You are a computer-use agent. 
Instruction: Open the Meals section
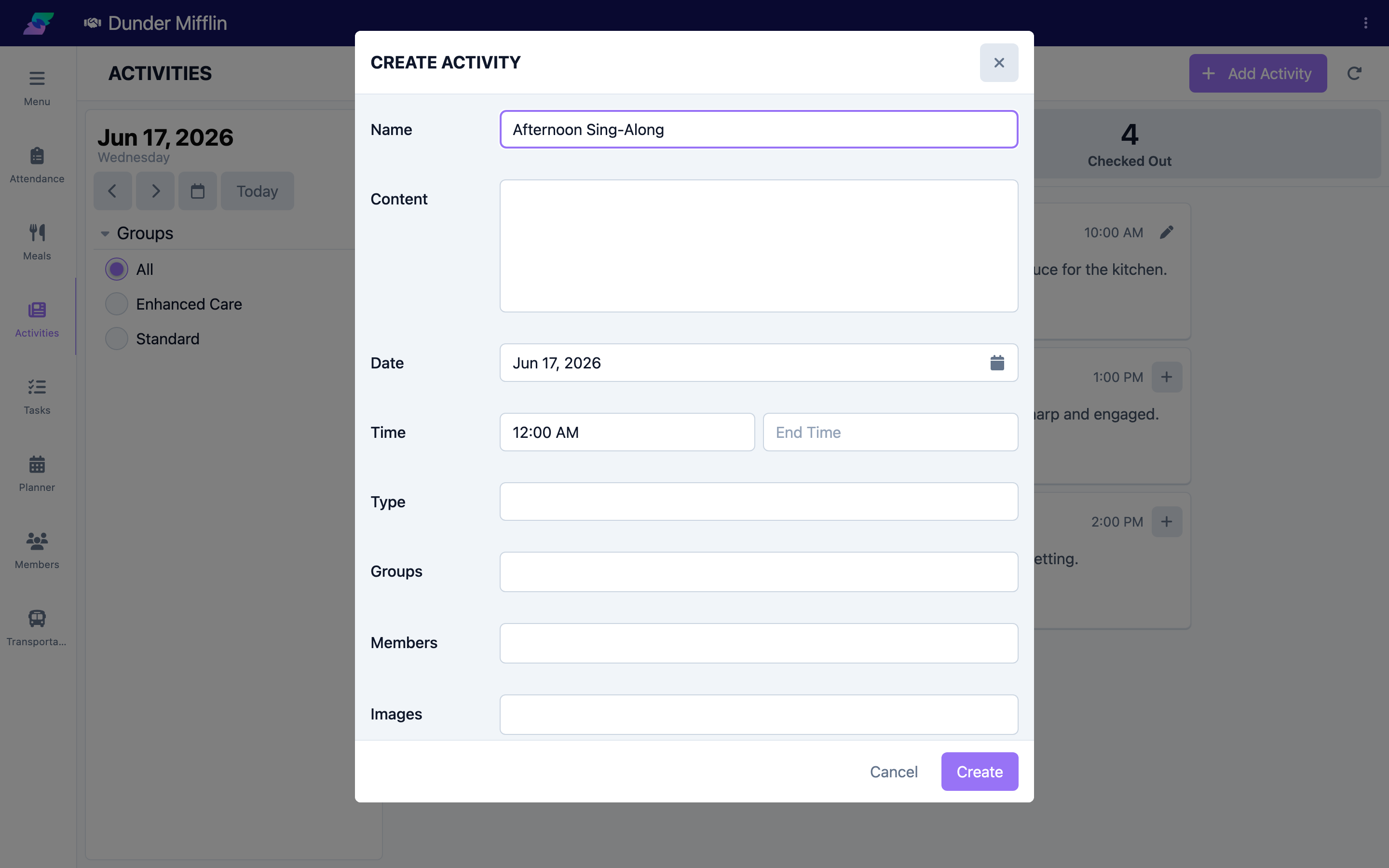[x=37, y=242]
